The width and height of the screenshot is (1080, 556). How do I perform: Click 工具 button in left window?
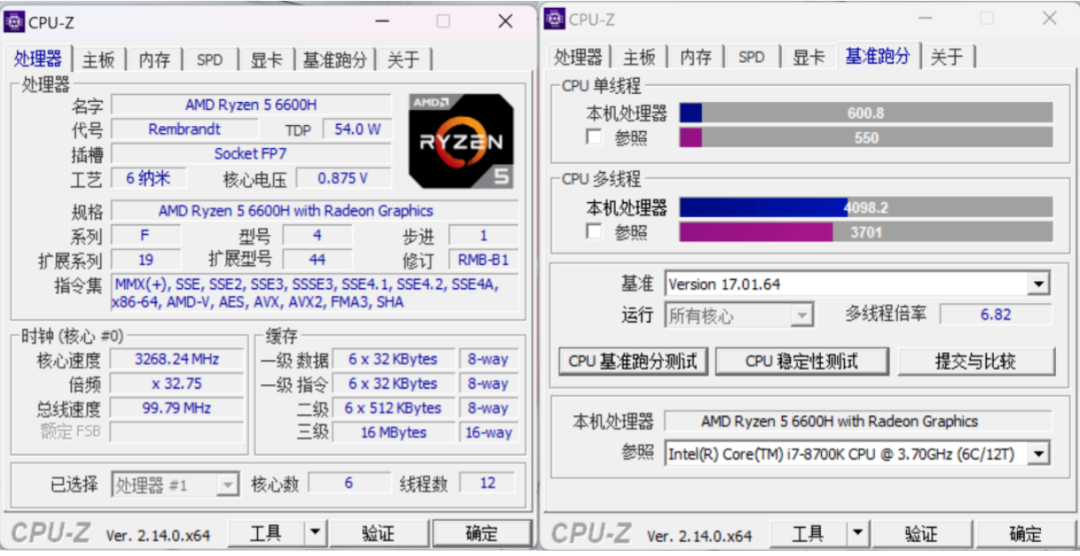pyautogui.click(x=266, y=533)
